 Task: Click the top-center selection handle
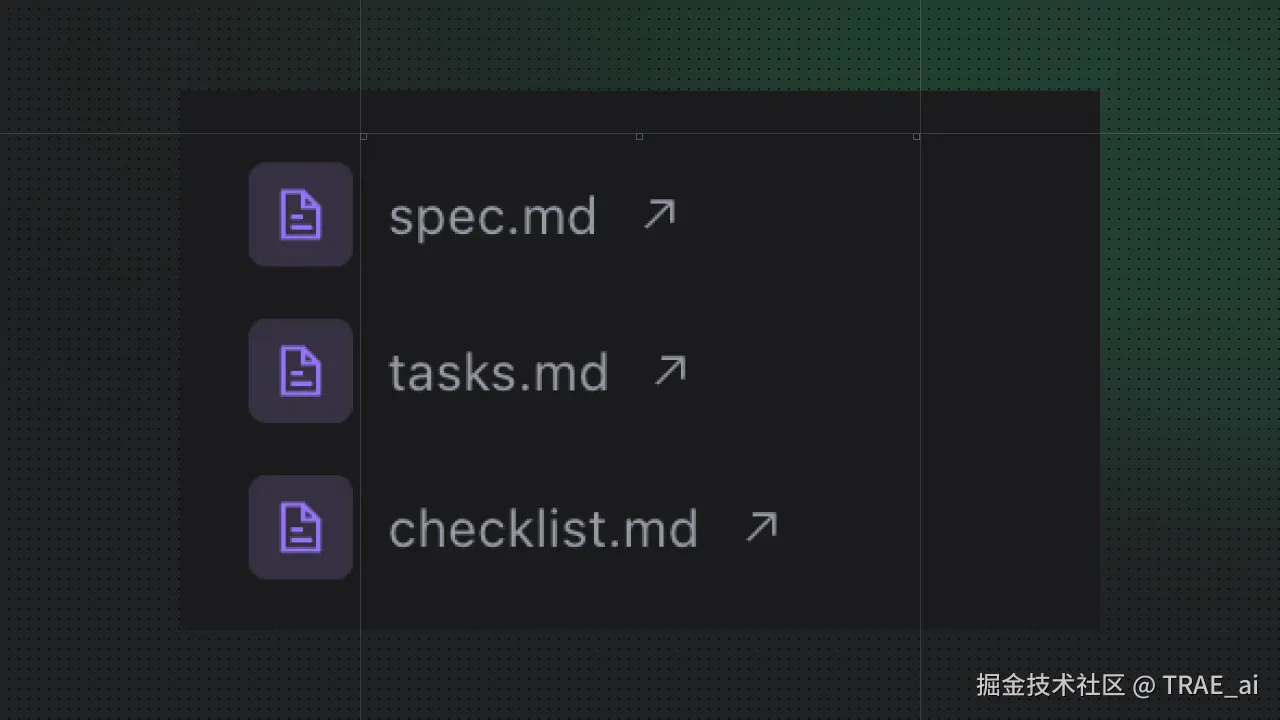point(639,136)
